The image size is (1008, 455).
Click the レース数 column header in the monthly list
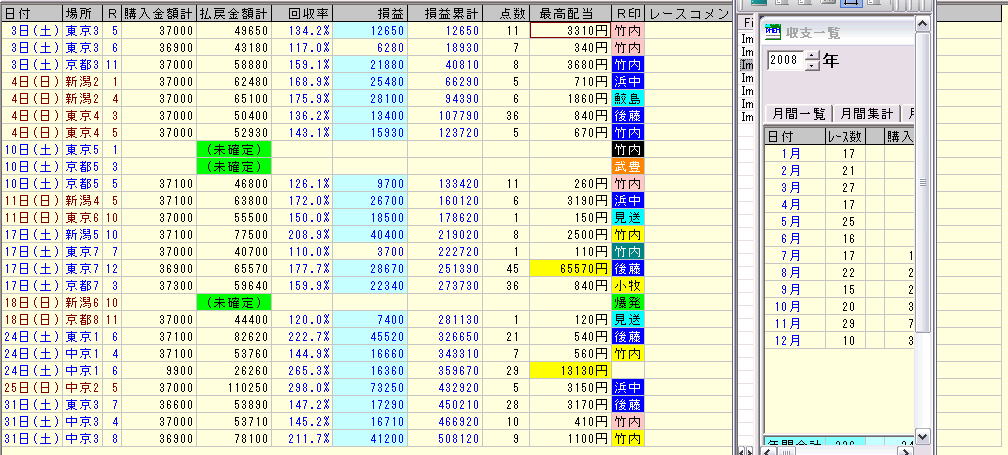pos(845,136)
